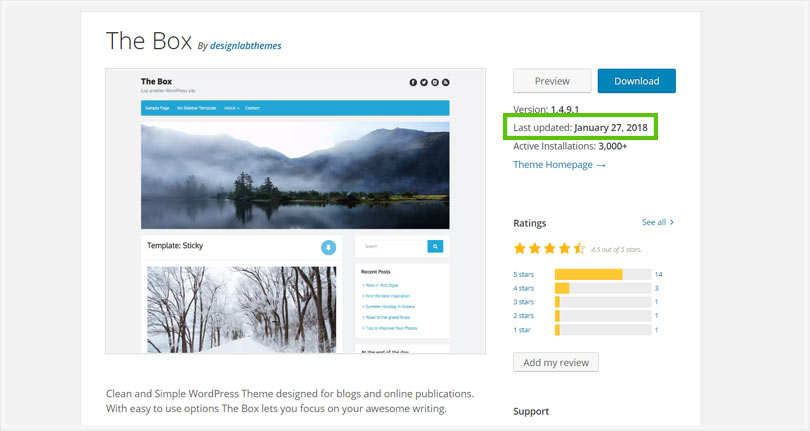
Task: Click the blue search magnifier button
Action: point(435,247)
